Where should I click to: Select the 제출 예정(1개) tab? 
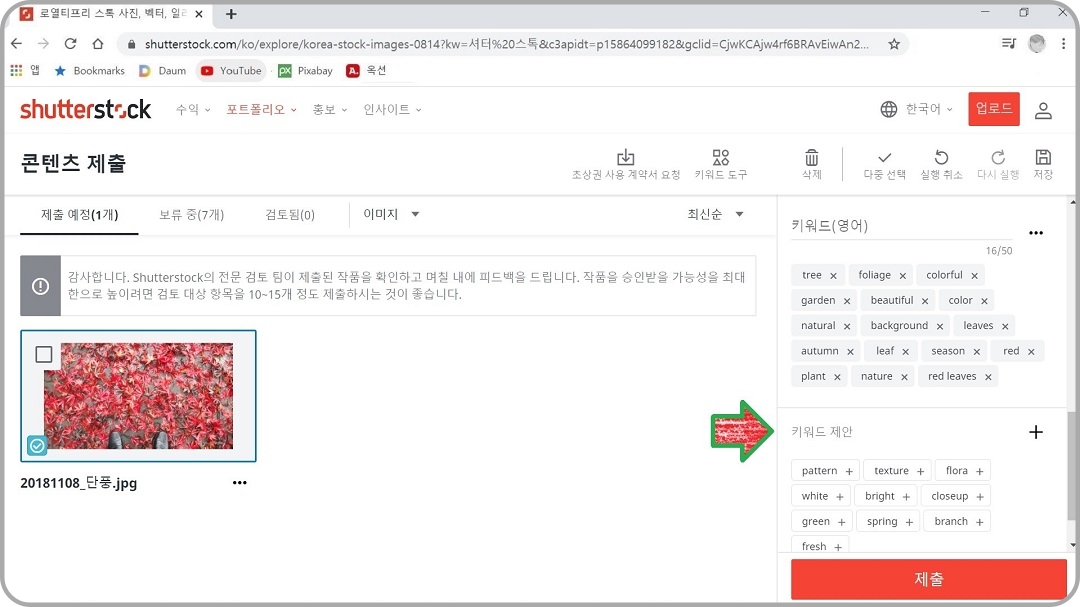pyautogui.click(x=79, y=215)
